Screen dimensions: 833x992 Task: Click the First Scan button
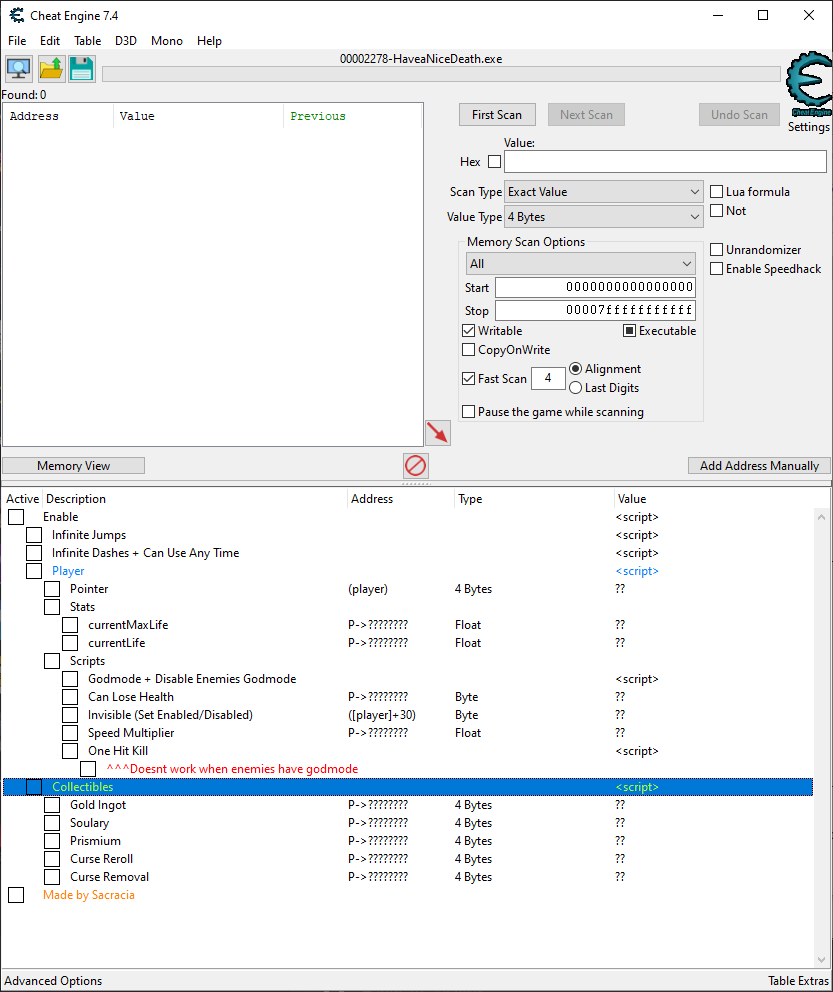click(x=497, y=114)
